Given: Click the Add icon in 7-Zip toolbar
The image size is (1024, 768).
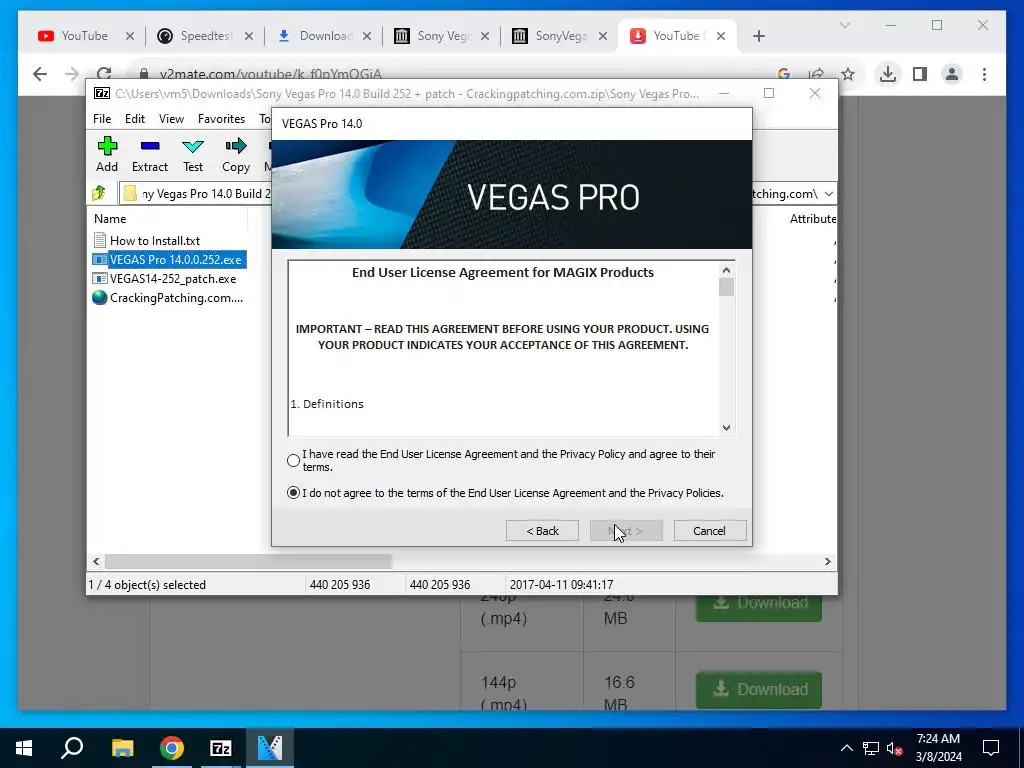Looking at the screenshot, I should tap(107, 154).
